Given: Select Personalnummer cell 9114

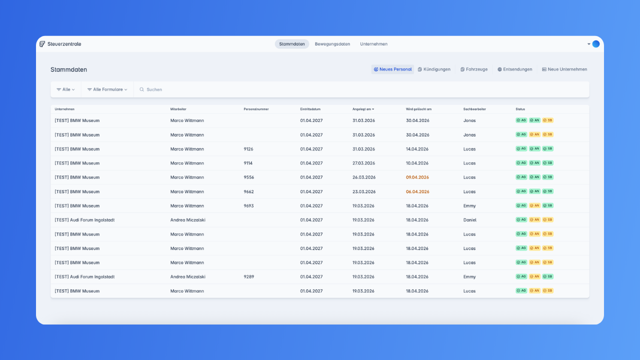Looking at the screenshot, I should tap(248, 163).
